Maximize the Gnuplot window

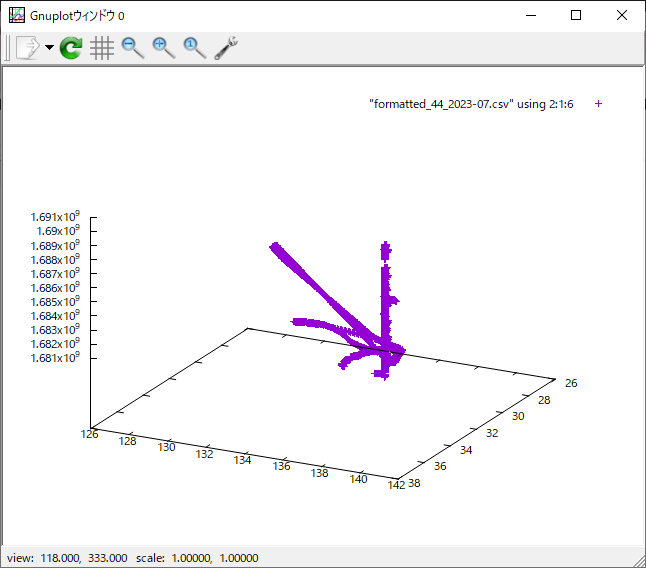(x=576, y=15)
